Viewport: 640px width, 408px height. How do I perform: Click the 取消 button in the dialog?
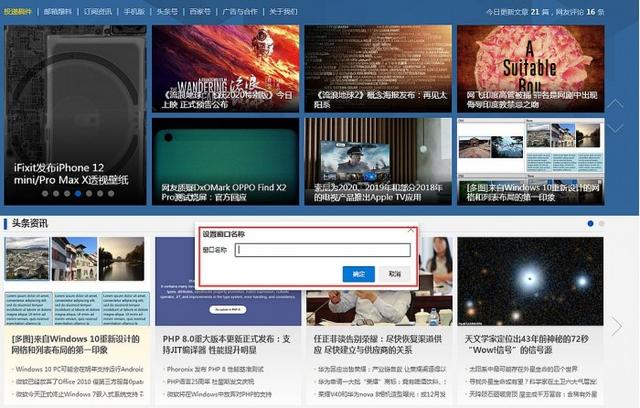(x=394, y=274)
